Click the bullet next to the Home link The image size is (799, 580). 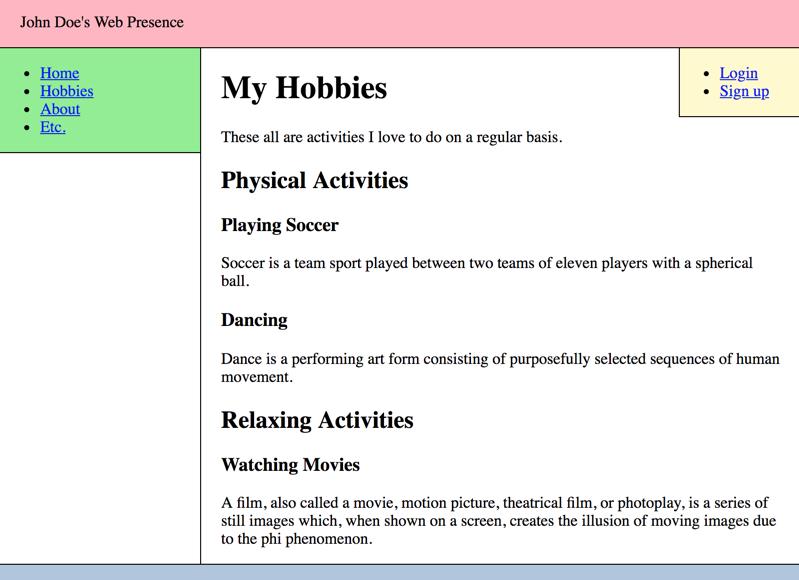[26, 74]
